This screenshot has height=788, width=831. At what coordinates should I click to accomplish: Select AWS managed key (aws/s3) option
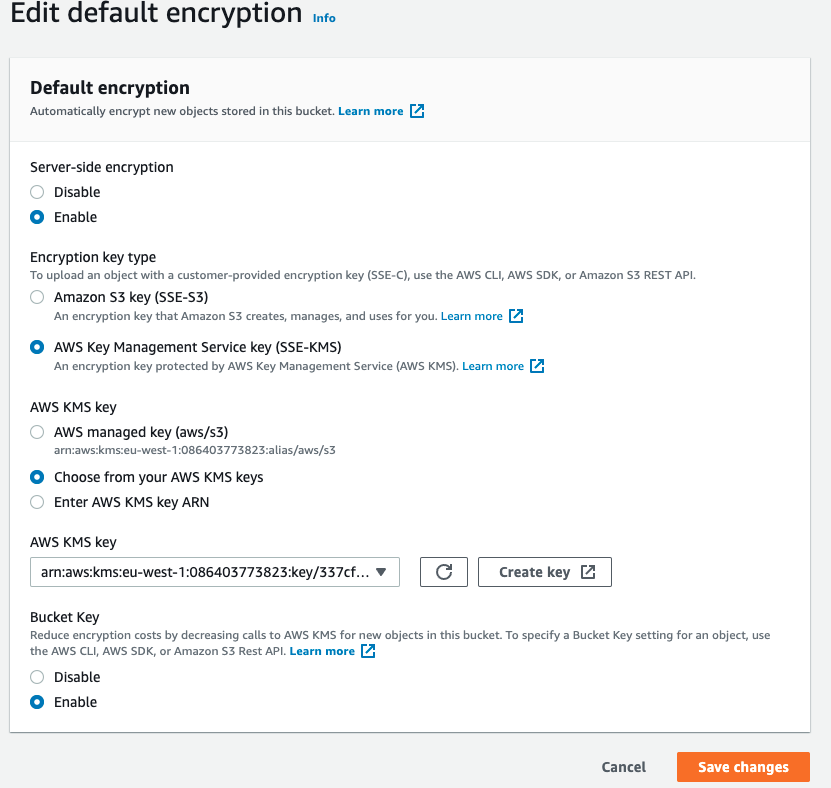37,432
